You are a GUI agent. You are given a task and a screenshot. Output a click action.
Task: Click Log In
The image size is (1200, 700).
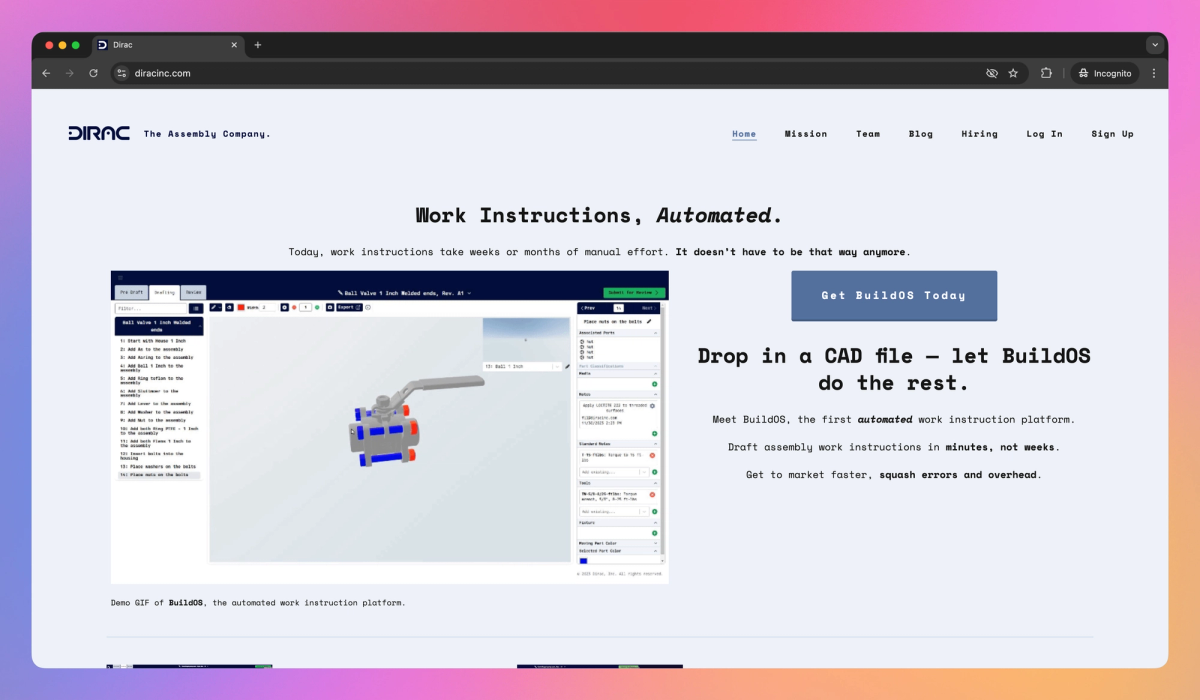[x=1045, y=134]
